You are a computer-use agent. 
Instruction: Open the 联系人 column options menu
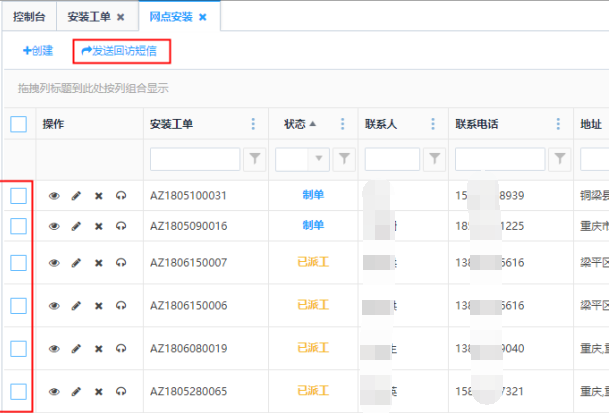pos(432,125)
